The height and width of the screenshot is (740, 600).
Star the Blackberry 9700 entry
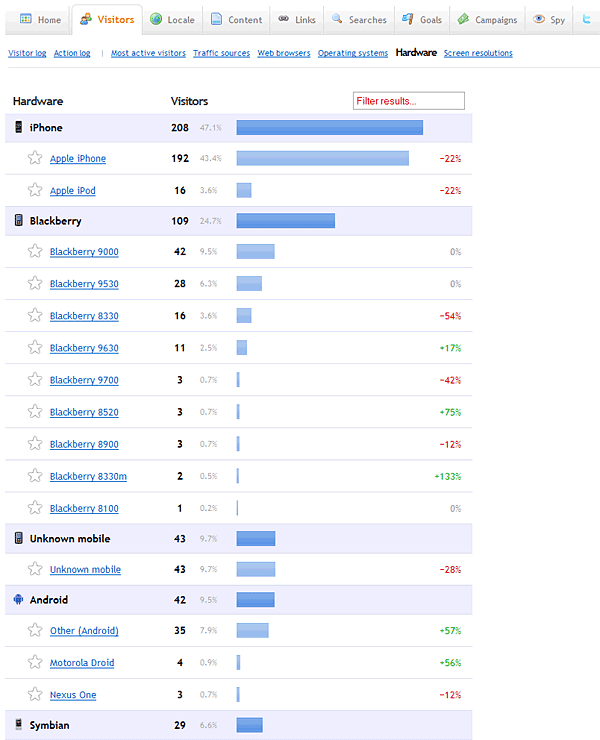pyautogui.click(x=35, y=379)
